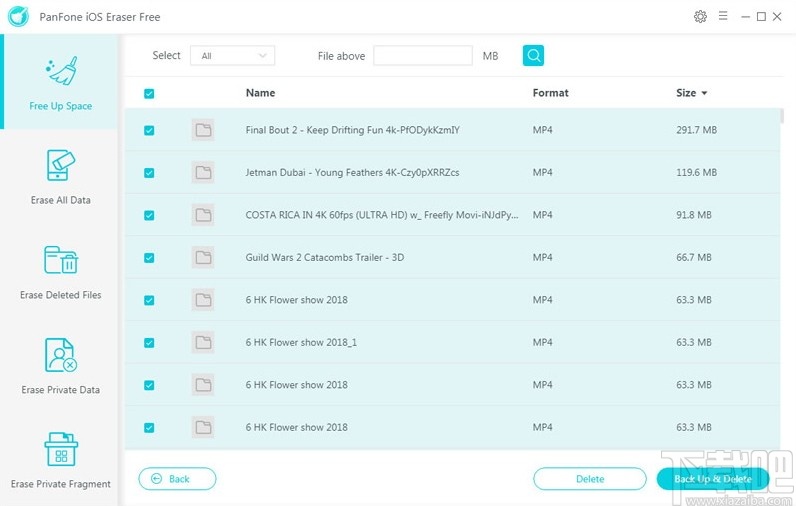
Task: Deselect the COSTA RICA IN 4K file
Action: [149, 215]
